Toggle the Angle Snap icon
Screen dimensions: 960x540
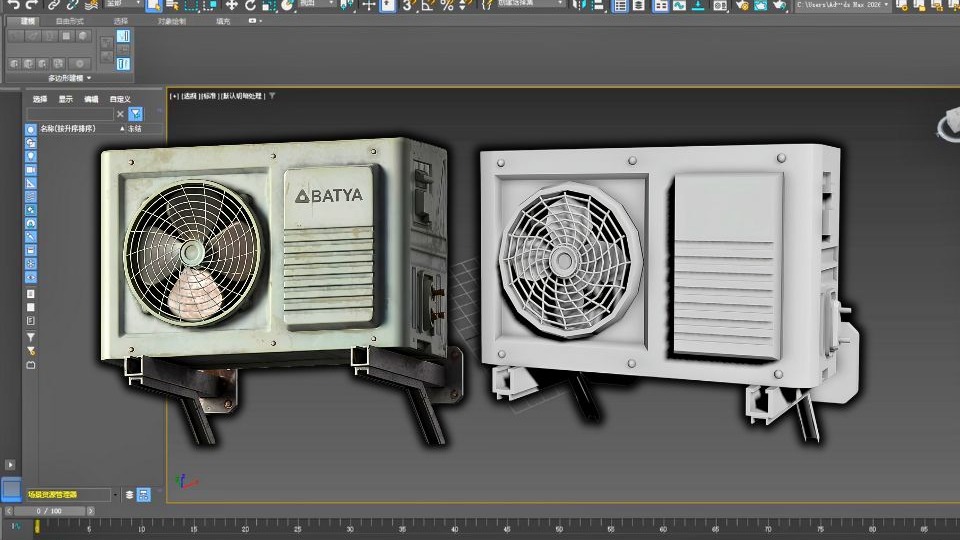(428, 5)
